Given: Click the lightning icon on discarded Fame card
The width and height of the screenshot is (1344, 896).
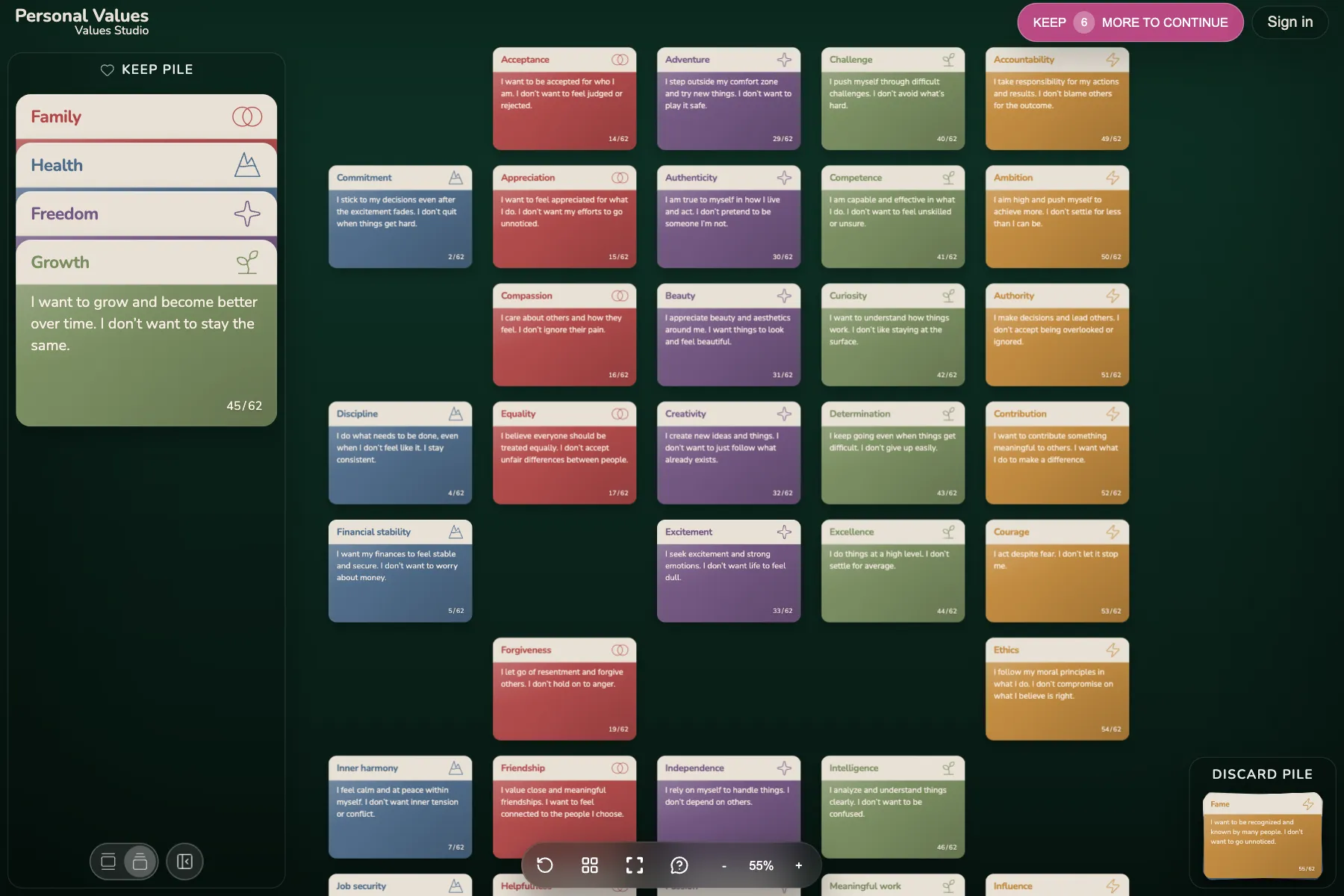Looking at the screenshot, I should [1308, 804].
